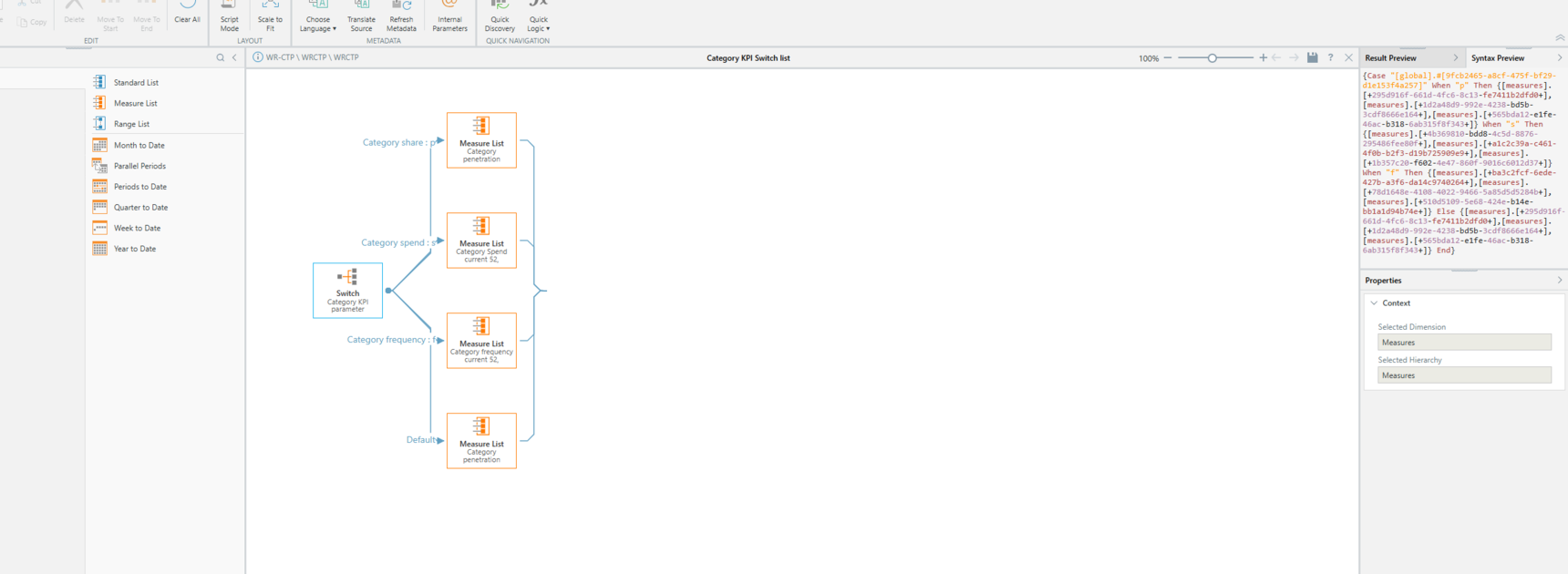Click the plus zoom-in button
This screenshot has height=574, width=1568.
click(1263, 58)
